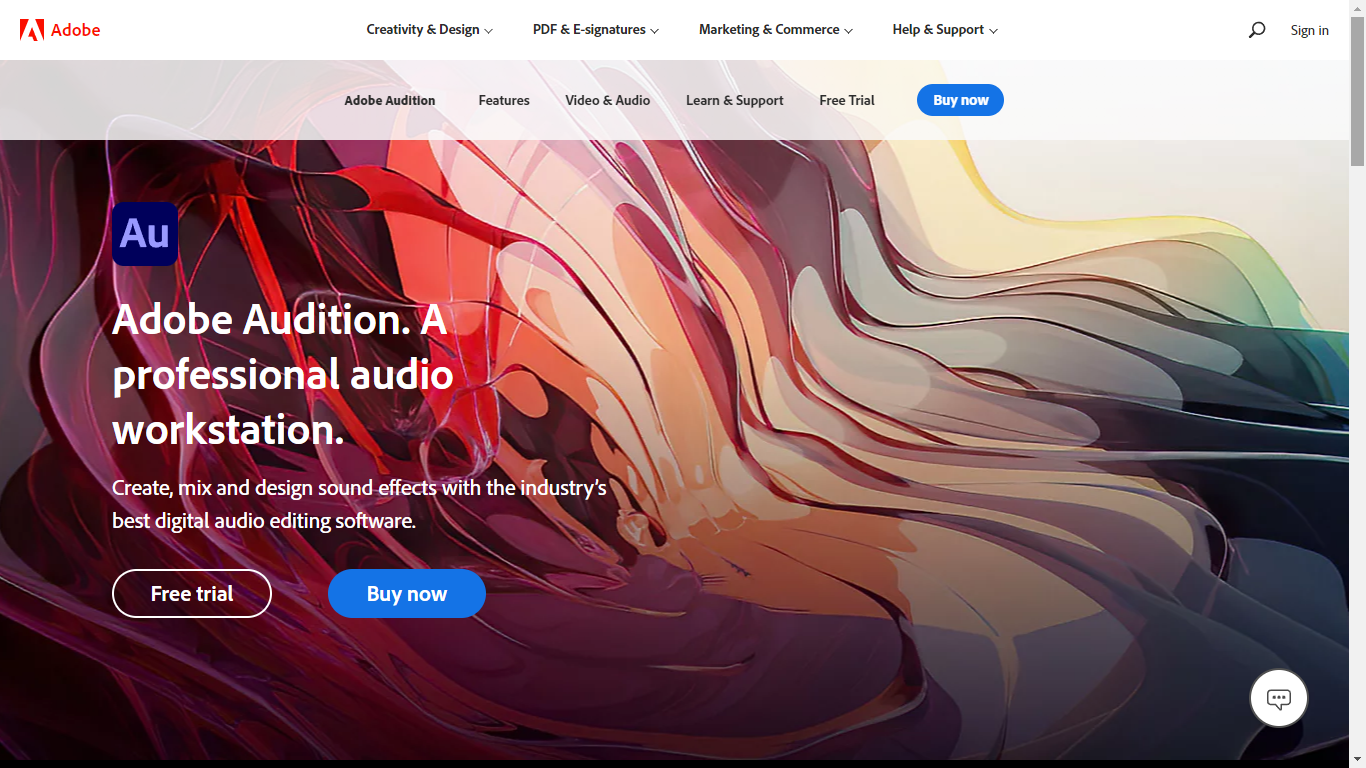This screenshot has height=768, width=1366.
Task: Expand the Creativity & Design menu
Action: 430,30
